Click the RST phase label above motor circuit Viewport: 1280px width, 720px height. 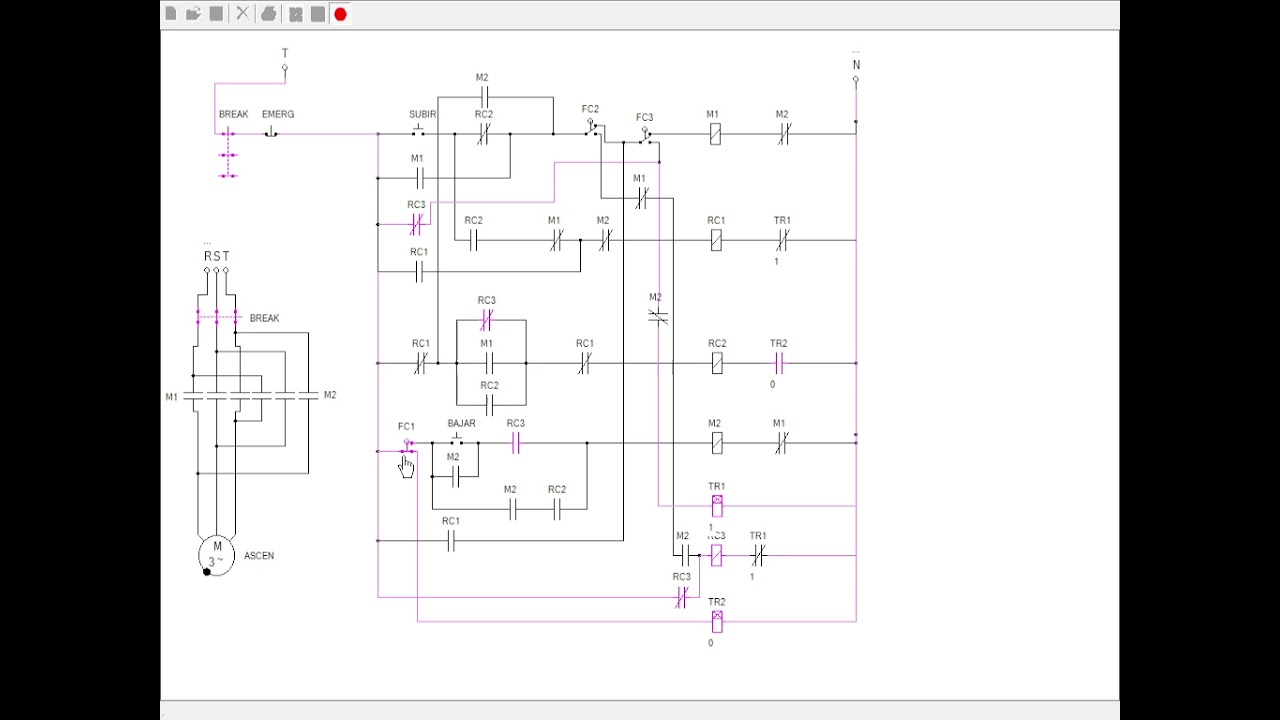[x=216, y=257]
